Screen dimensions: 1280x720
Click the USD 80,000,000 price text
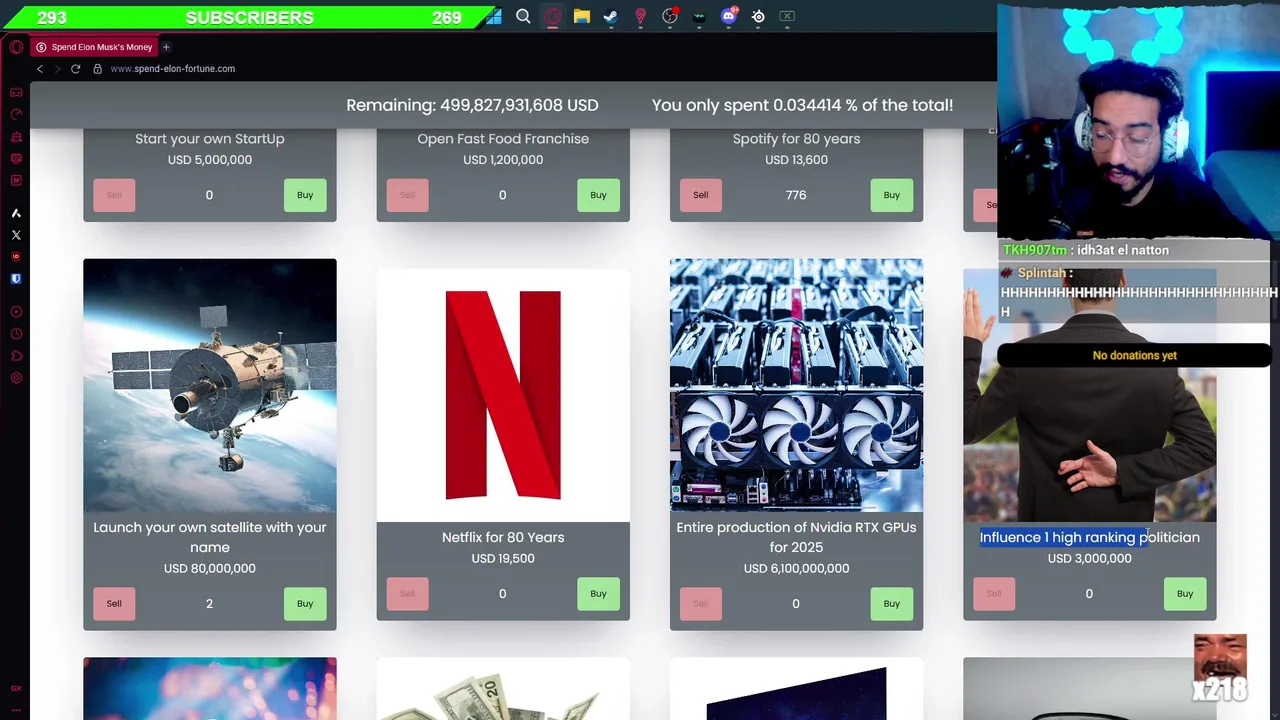click(210, 568)
